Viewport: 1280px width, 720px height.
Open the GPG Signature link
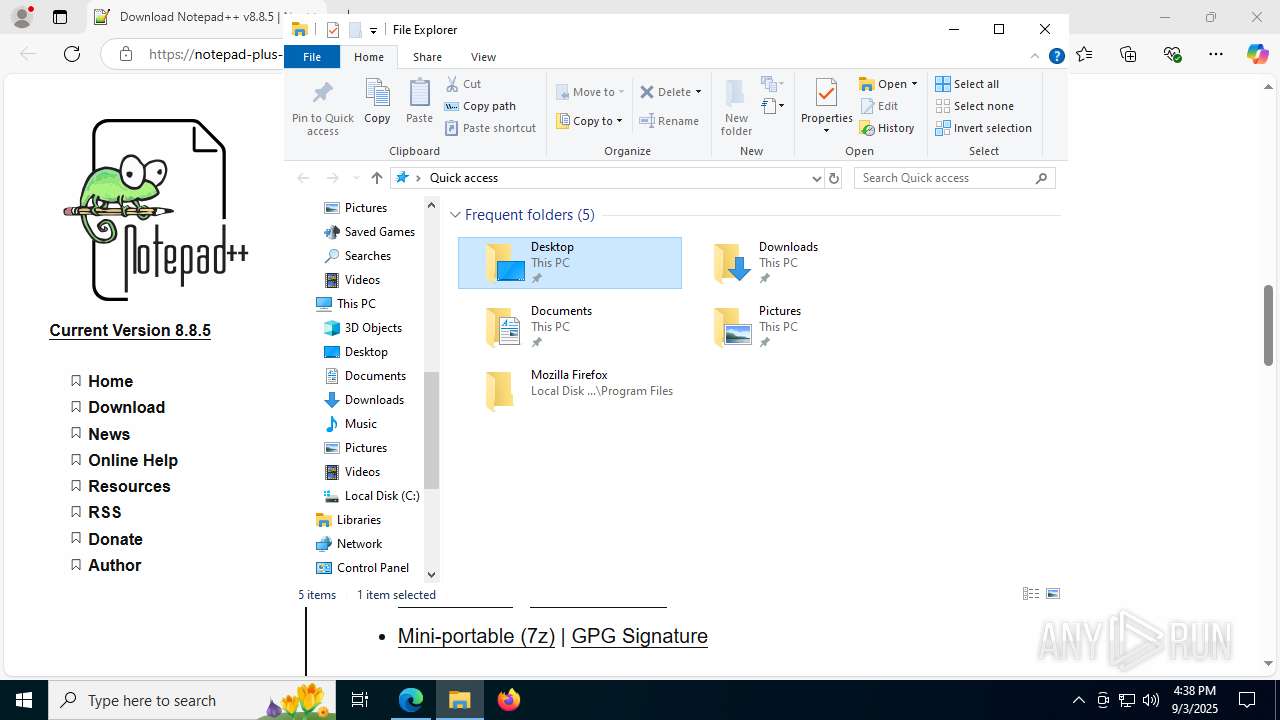pyautogui.click(x=639, y=636)
